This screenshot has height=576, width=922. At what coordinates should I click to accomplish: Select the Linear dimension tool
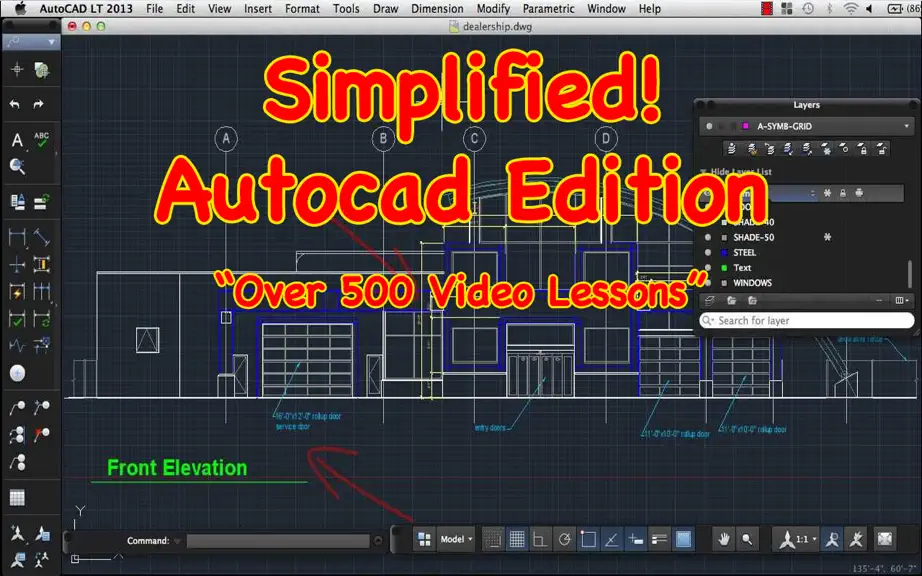17,237
